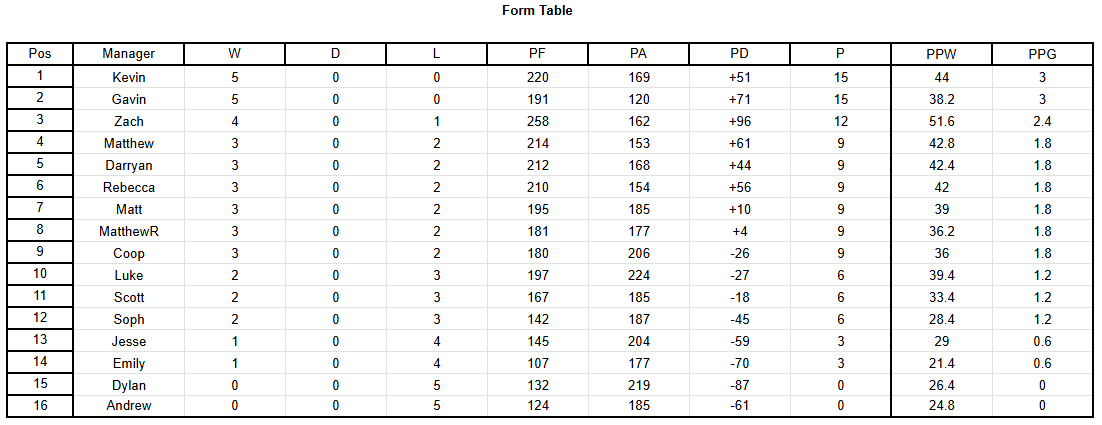Select the manager cell Zach
Viewport: 1102px width, 425px height.
point(129,122)
